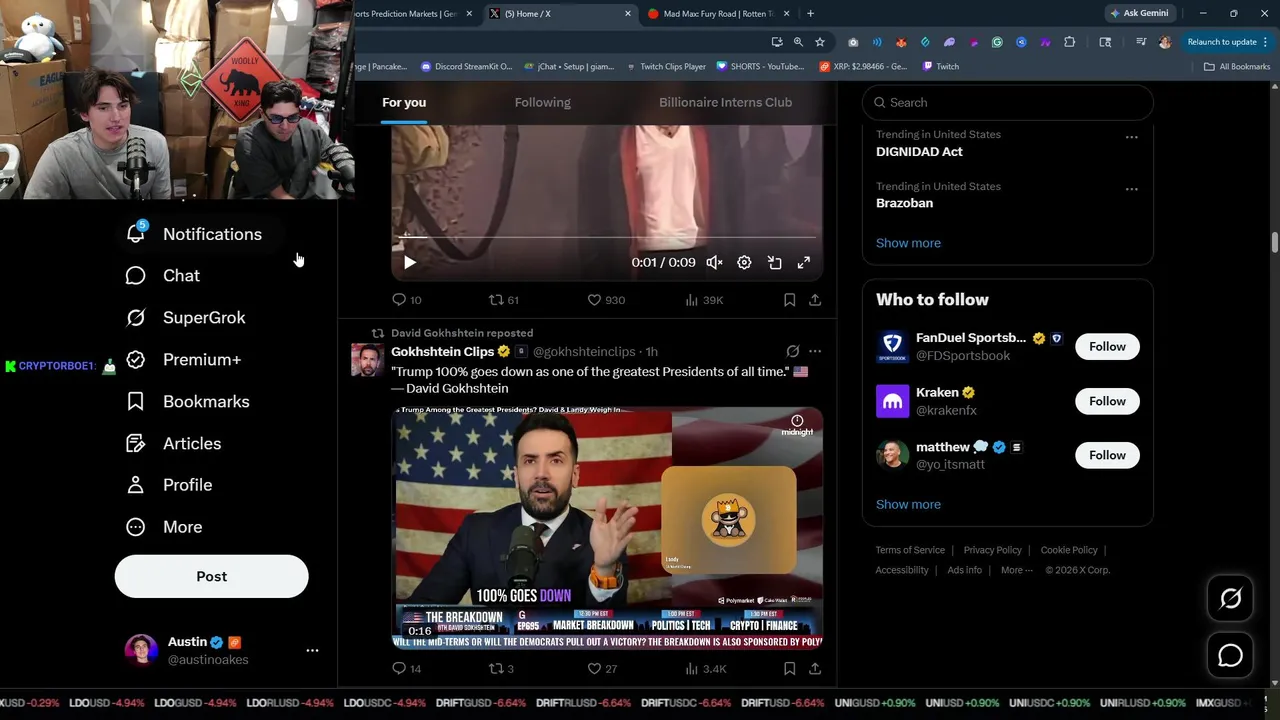View analytics showing 39K views

point(704,300)
